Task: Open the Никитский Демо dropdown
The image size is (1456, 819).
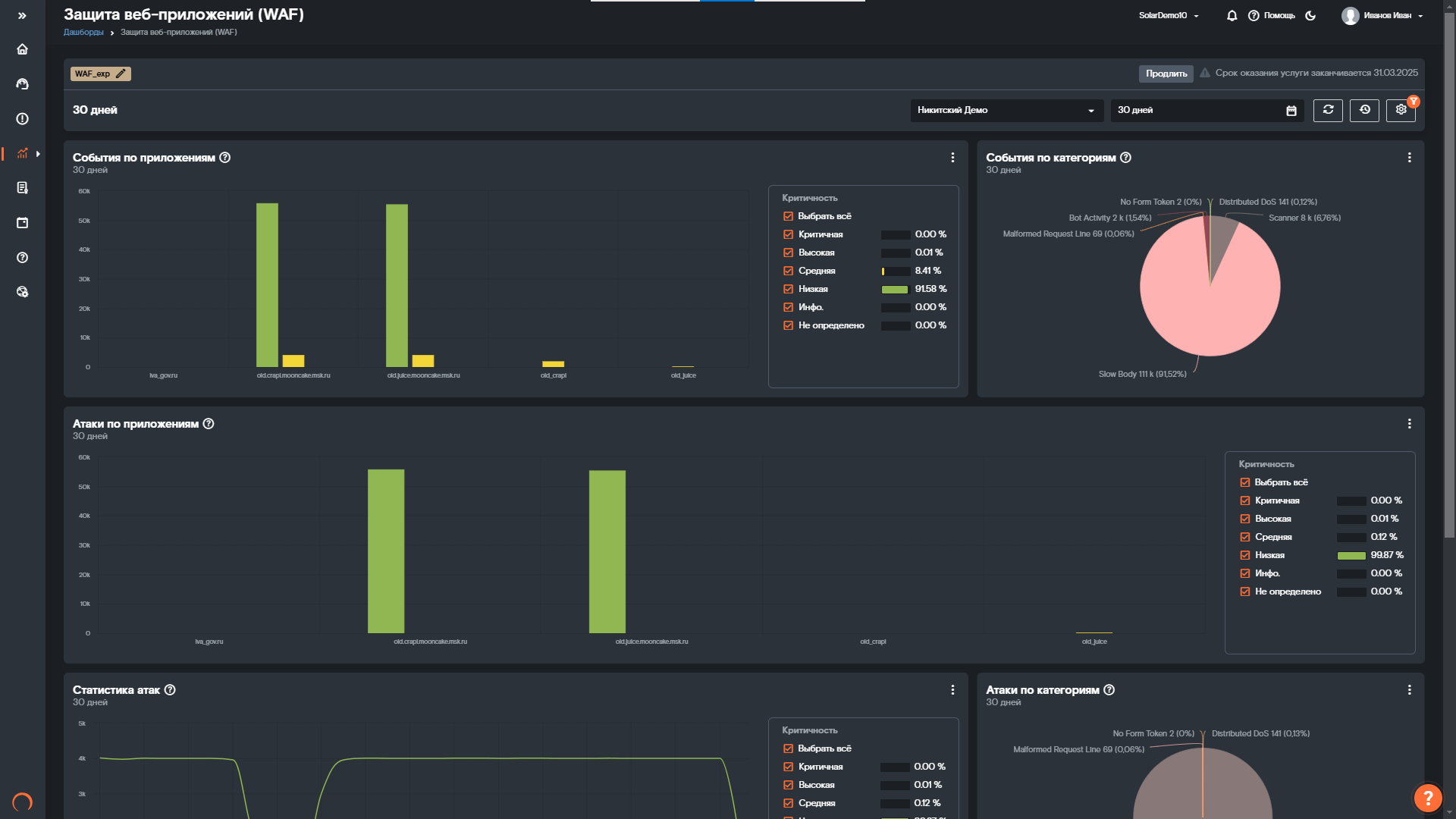Action: pos(1006,111)
